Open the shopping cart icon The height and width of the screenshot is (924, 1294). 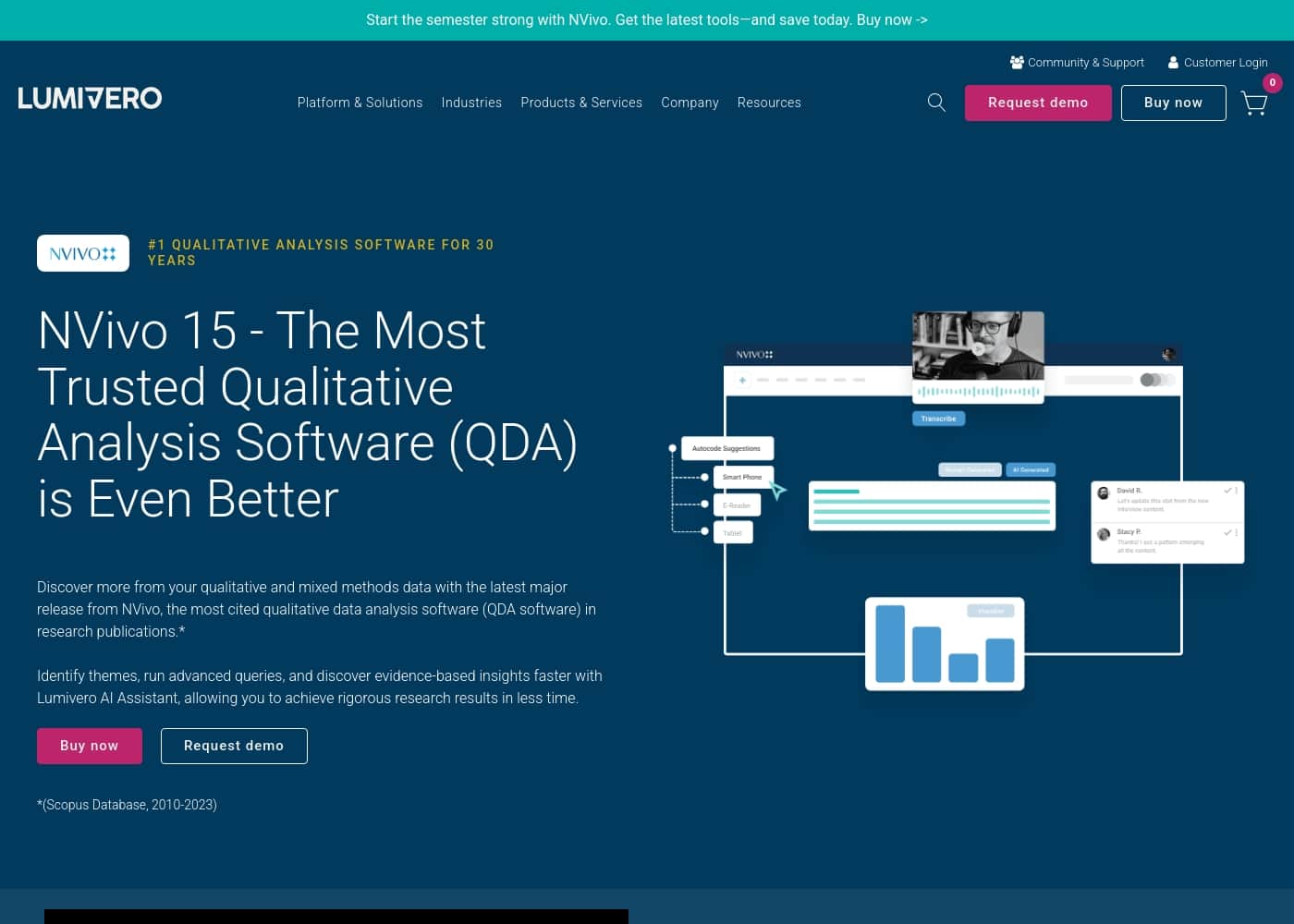[x=1254, y=103]
